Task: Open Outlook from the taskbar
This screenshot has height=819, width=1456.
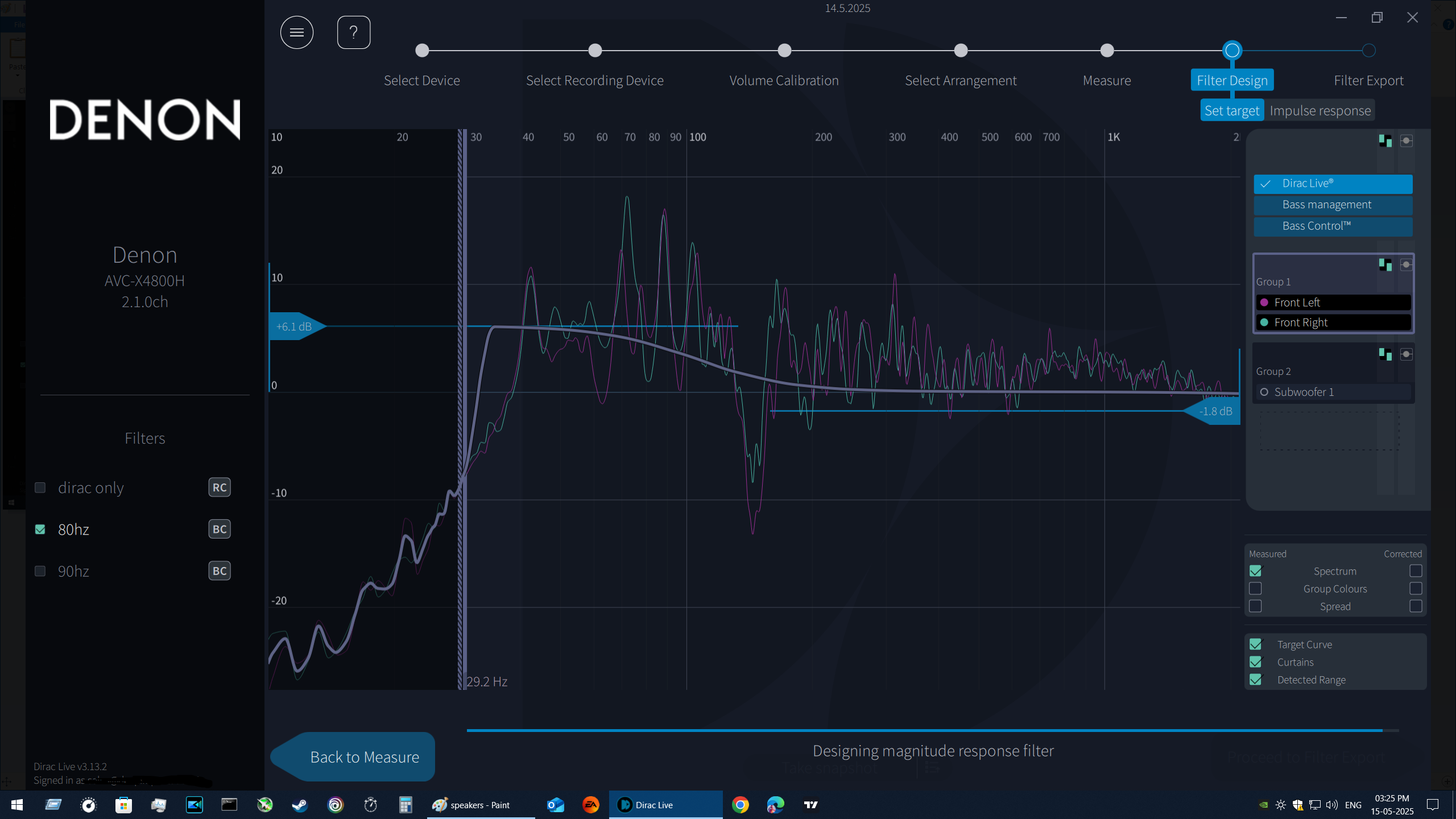Action: 556,805
